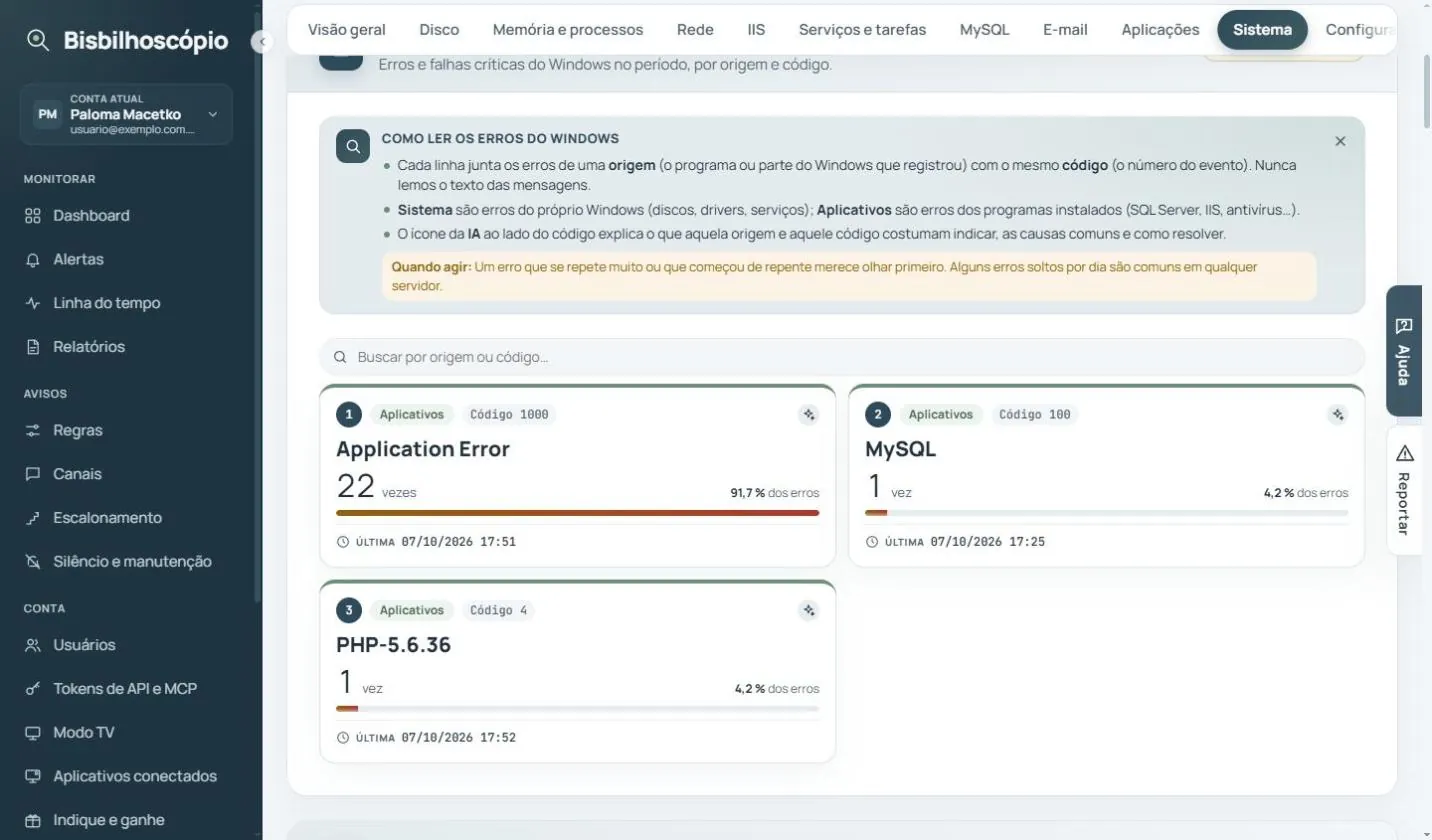
Task: Click the 'Código 100' badge on MySQL card
Action: 1034,414
